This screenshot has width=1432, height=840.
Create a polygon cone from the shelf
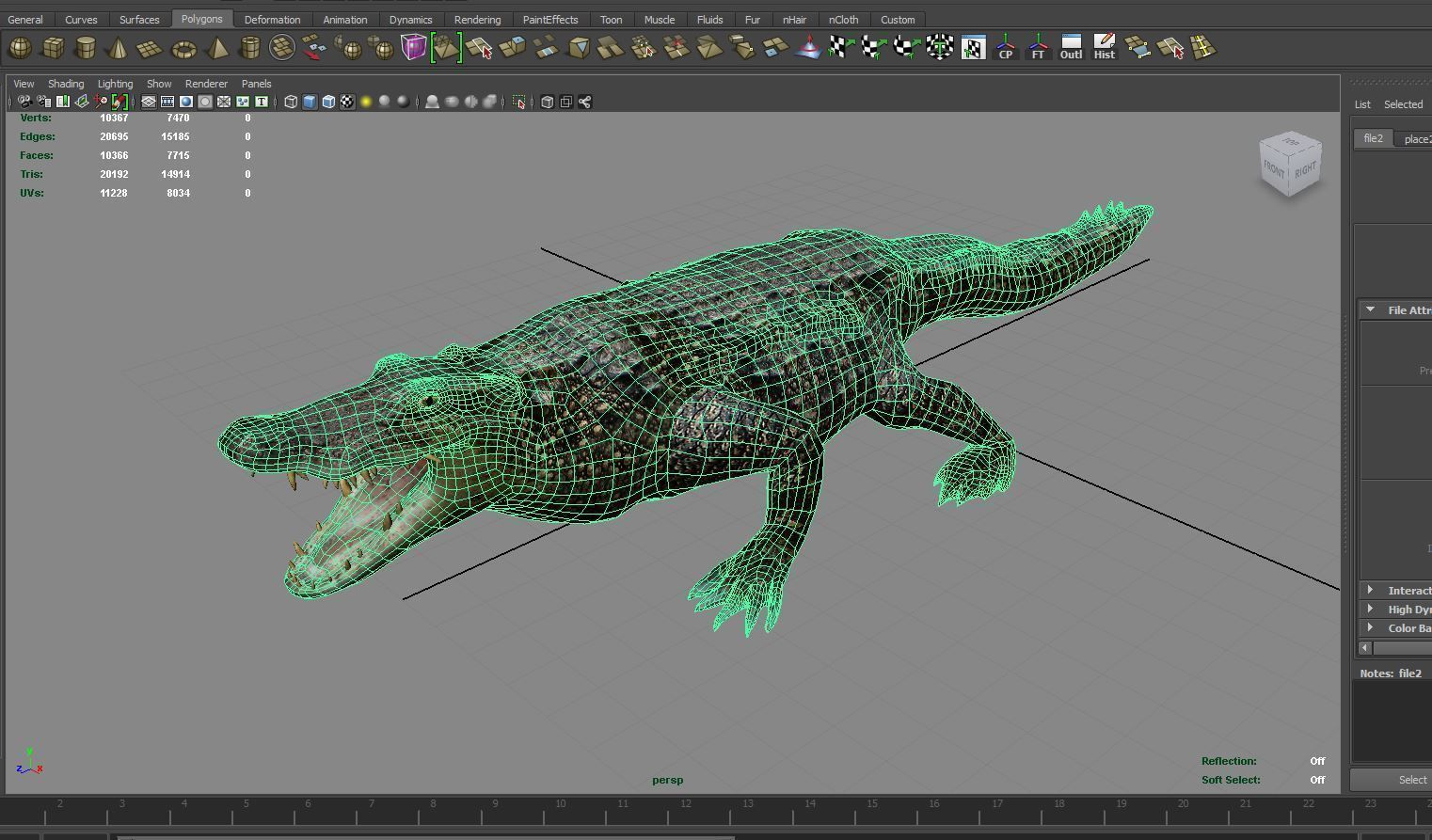coord(118,47)
